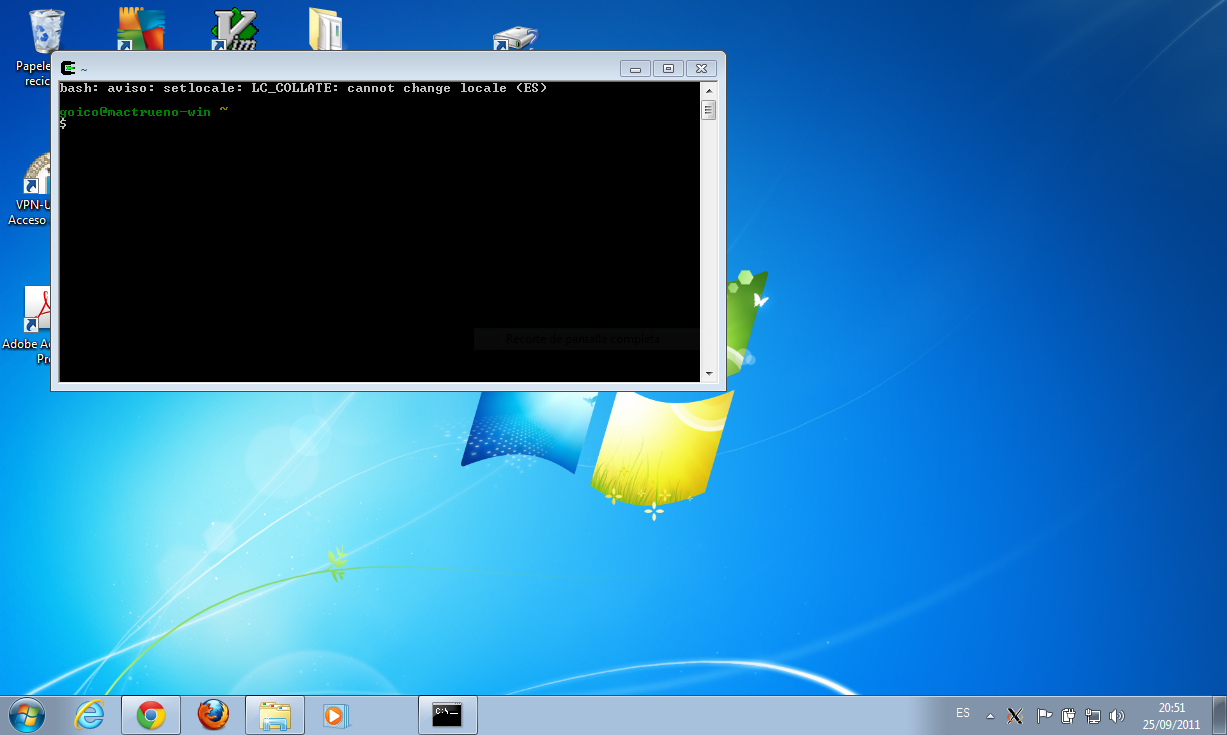Click the Cygwin icon in terminal title bar
The width and height of the screenshot is (1227, 735).
68,68
